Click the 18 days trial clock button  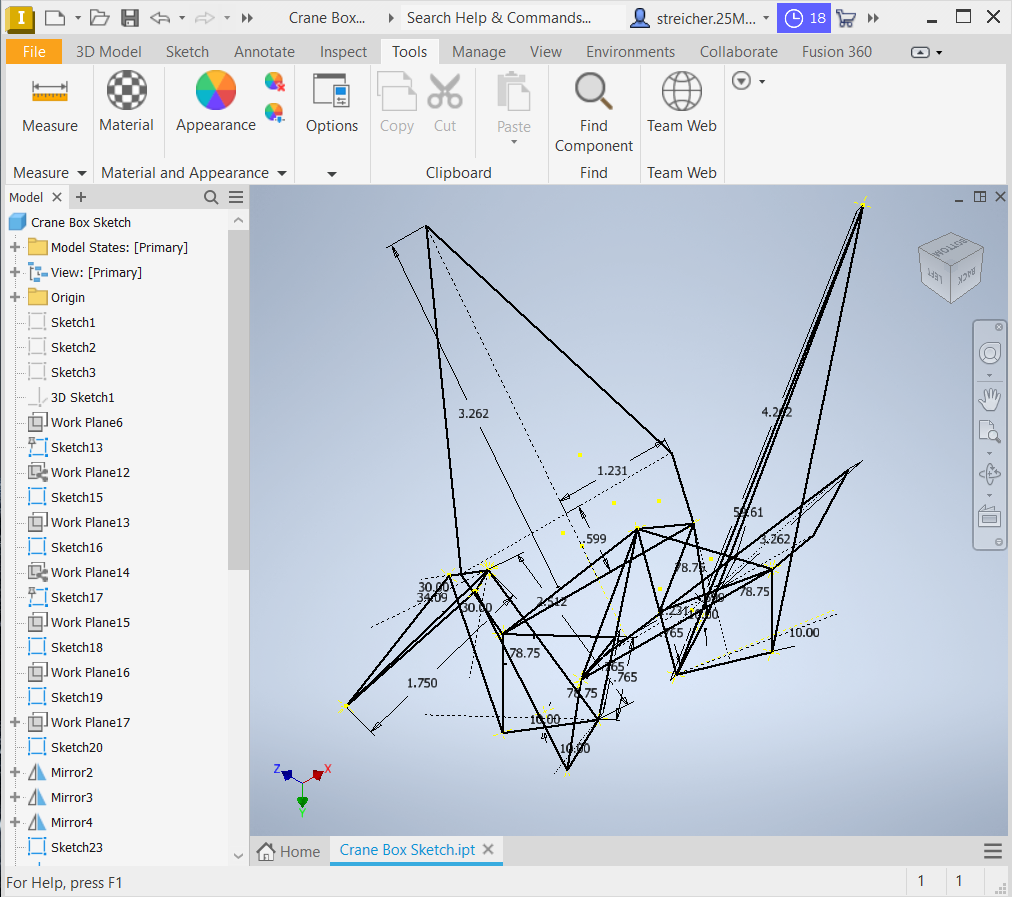(804, 18)
